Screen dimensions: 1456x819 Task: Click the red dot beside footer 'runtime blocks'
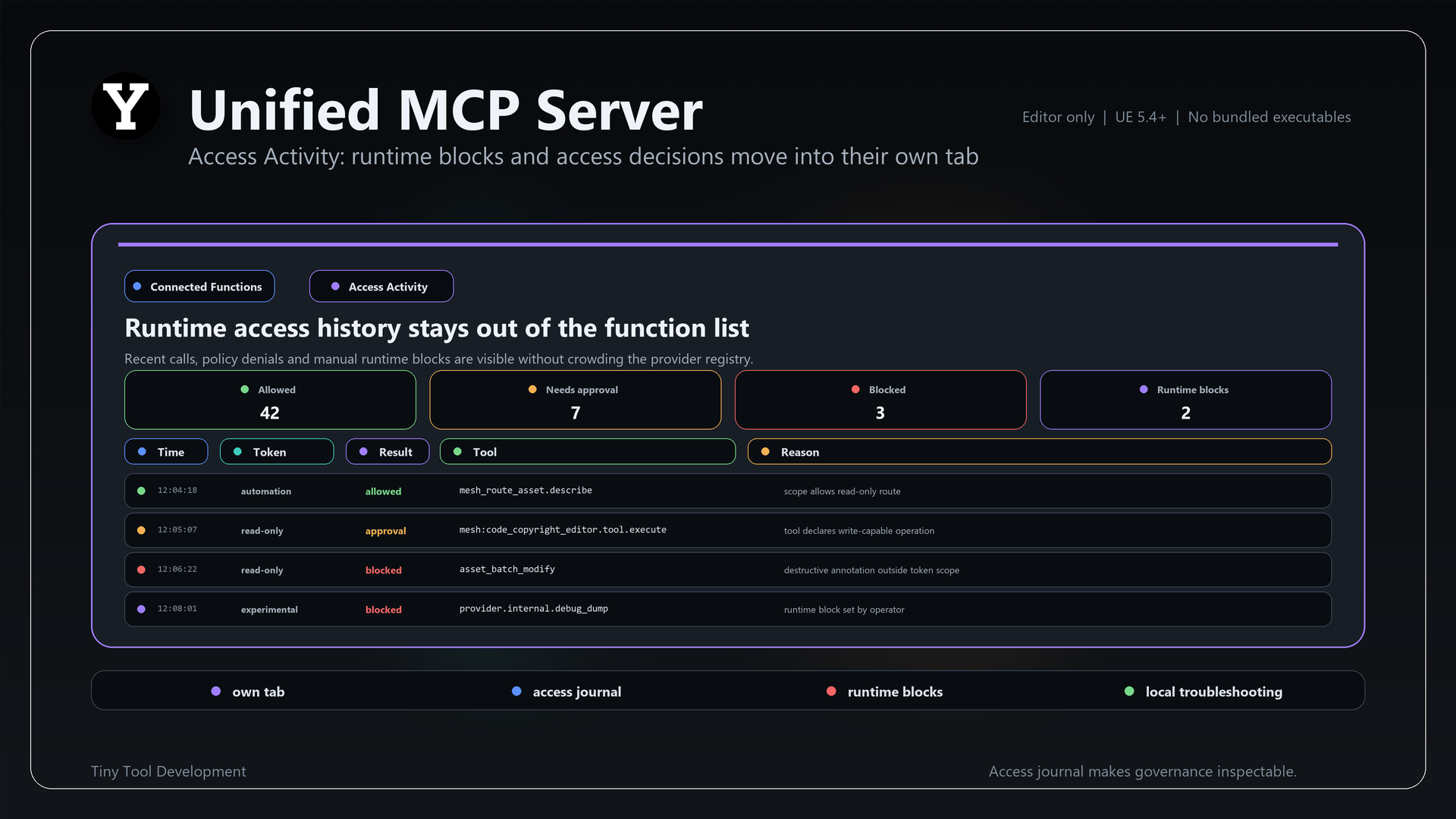tap(831, 691)
